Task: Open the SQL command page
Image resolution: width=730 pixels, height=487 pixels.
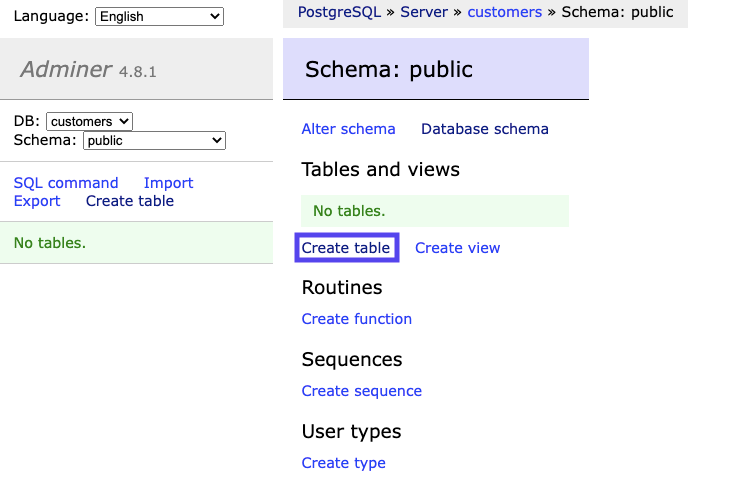Action: 66,183
